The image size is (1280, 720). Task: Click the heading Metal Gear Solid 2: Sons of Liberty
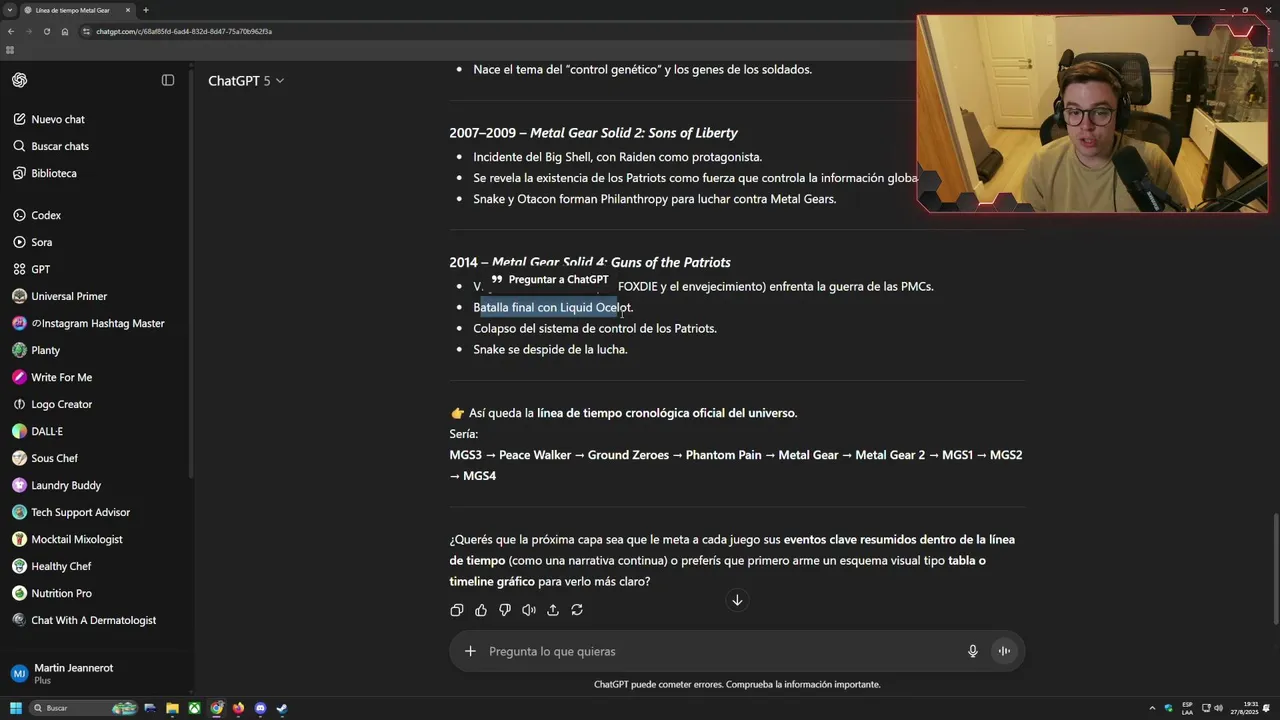point(634,133)
